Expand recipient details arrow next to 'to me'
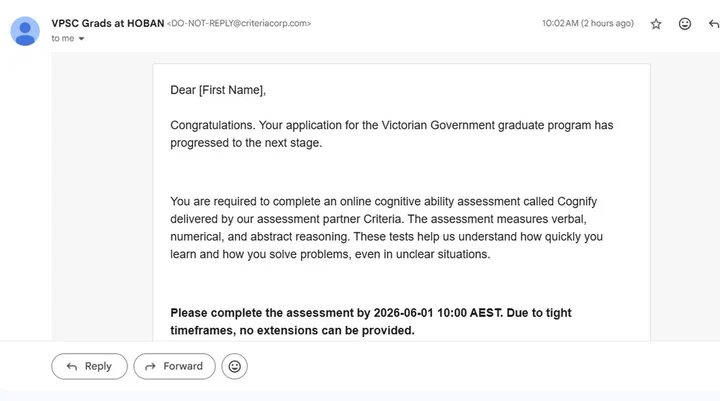Image resolution: width=720 pixels, height=401 pixels. click(81, 39)
